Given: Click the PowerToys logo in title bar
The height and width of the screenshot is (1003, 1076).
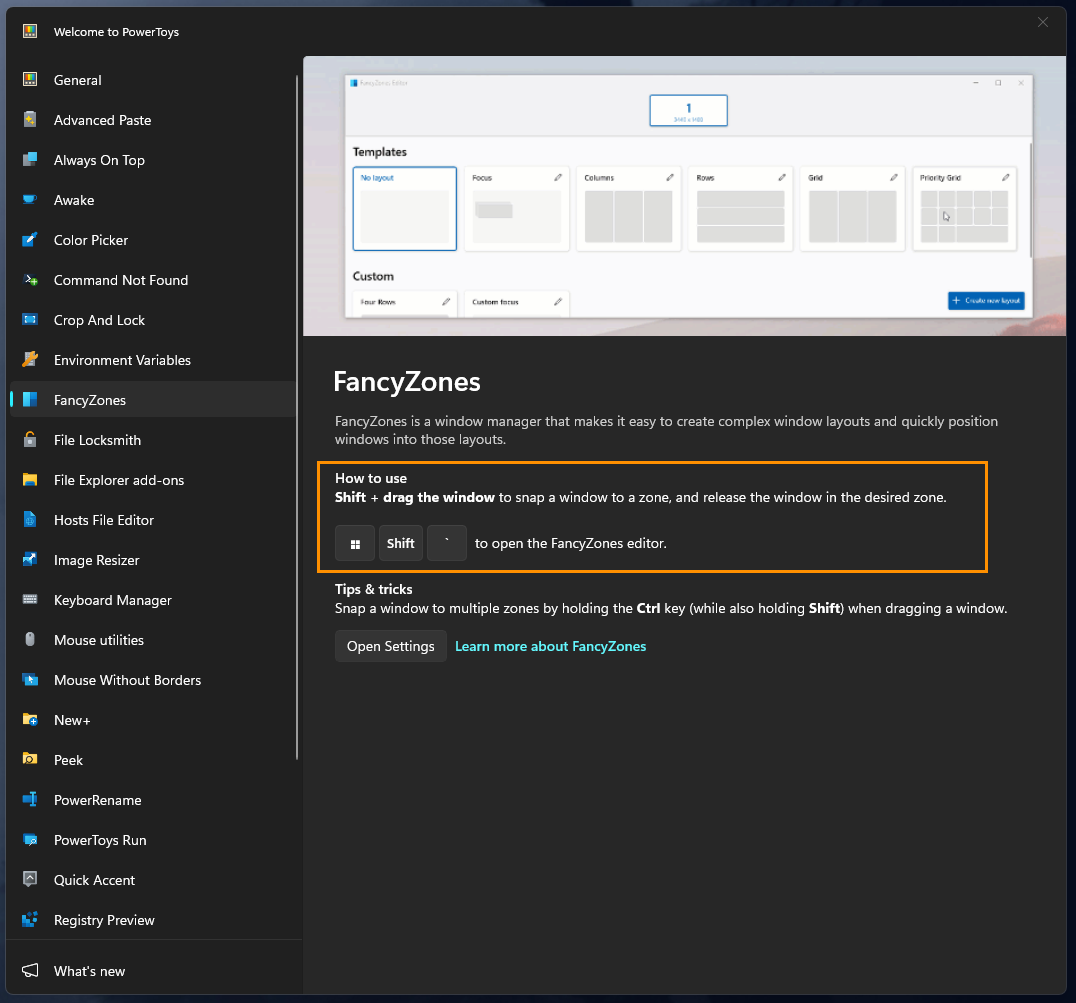Looking at the screenshot, I should [x=30, y=32].
